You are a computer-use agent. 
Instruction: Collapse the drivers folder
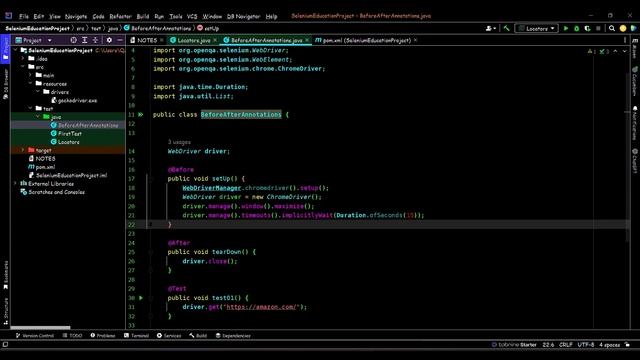(x=38, y=92)
